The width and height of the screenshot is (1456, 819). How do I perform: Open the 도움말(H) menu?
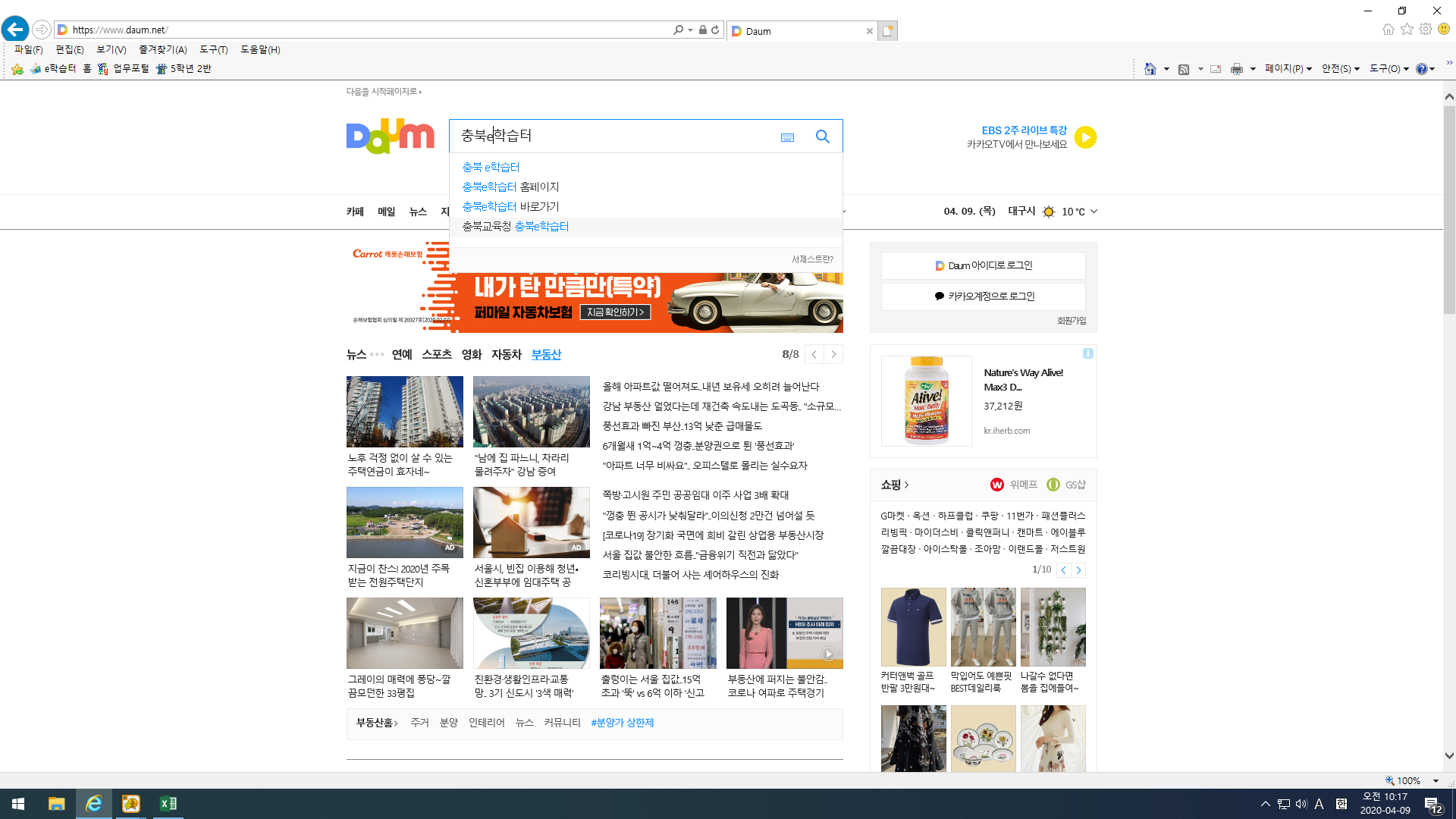[x=260, y=49]
